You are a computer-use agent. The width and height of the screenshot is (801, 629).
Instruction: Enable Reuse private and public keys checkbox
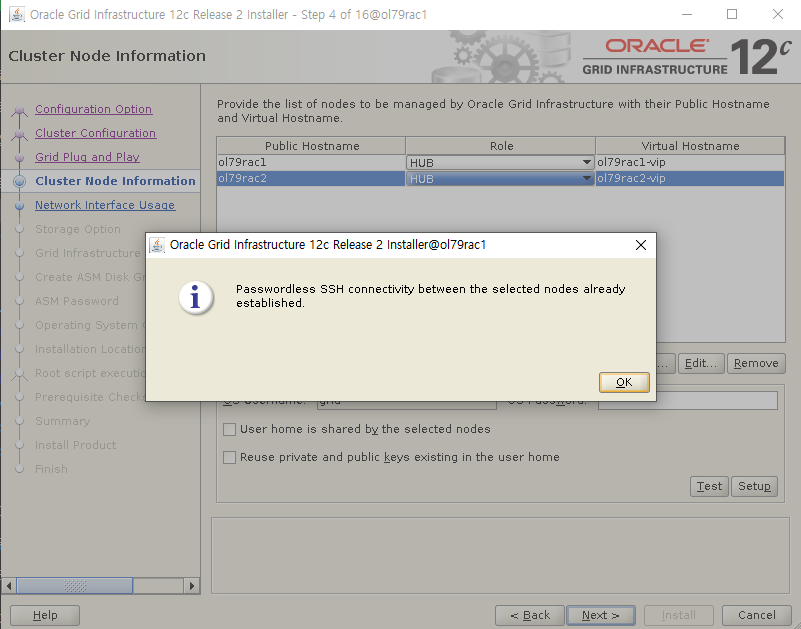coord(229,457)
